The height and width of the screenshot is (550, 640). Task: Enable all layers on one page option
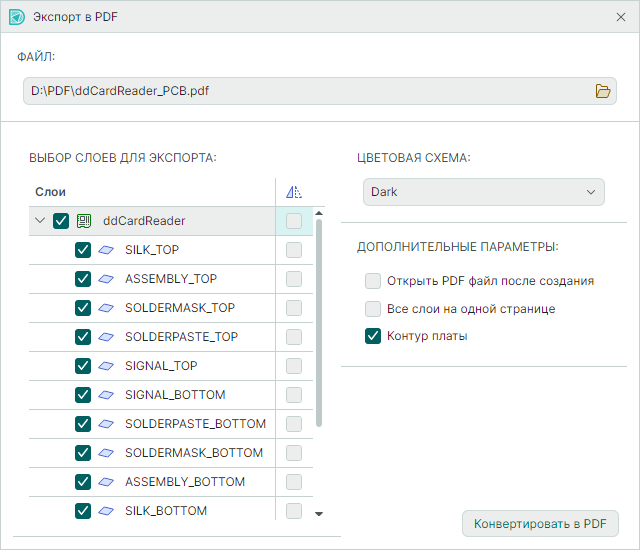(373, 309)
